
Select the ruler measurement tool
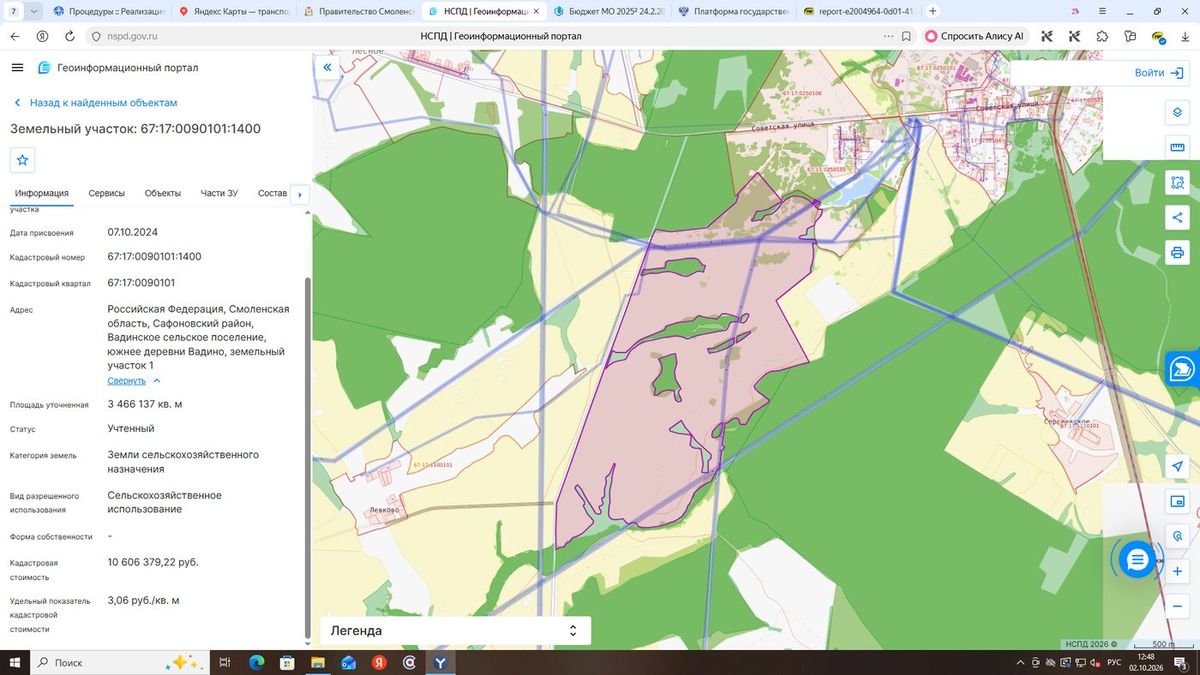(1177, 148)
